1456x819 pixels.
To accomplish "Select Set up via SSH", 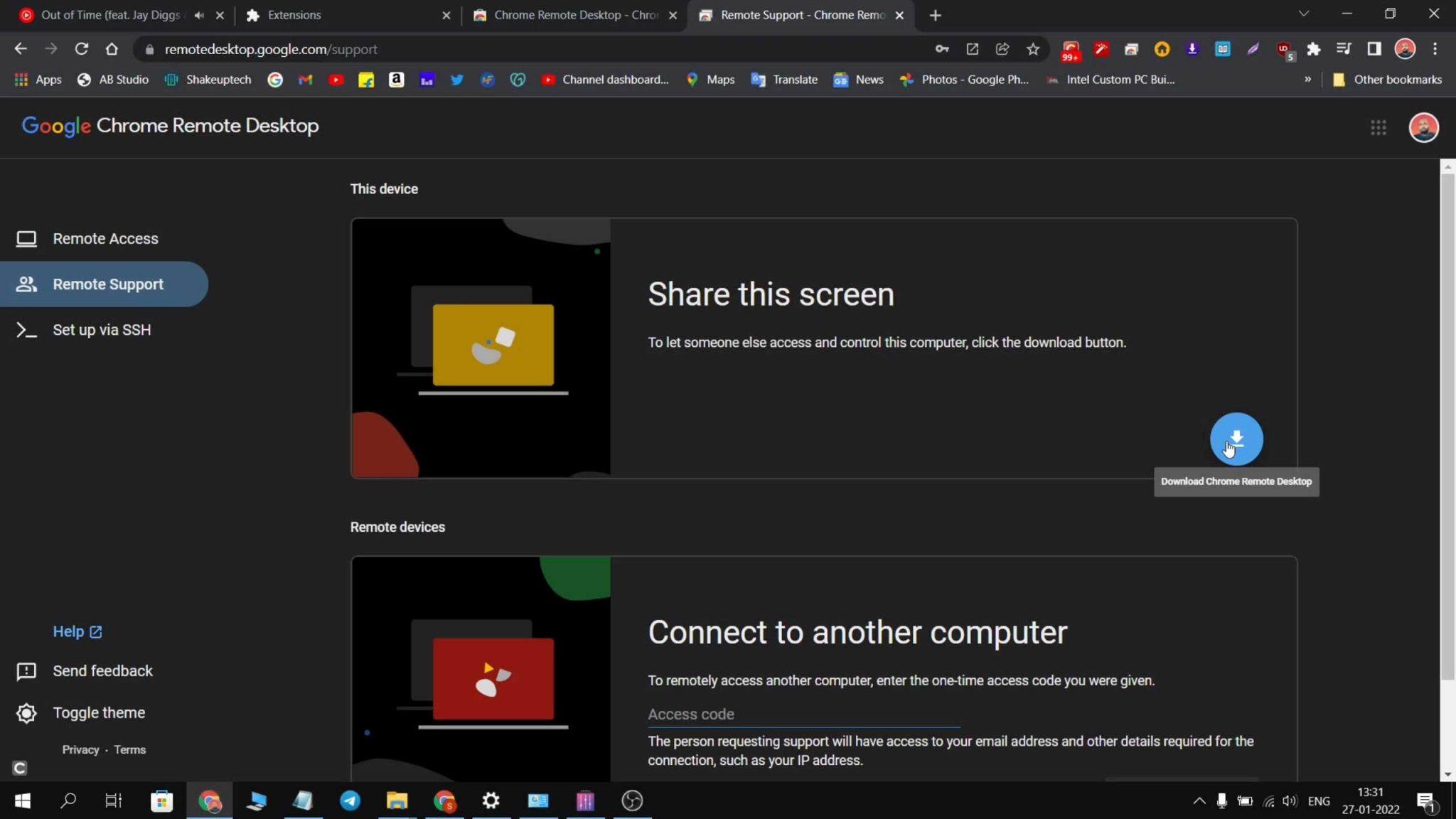I will (x=102, y=330).
